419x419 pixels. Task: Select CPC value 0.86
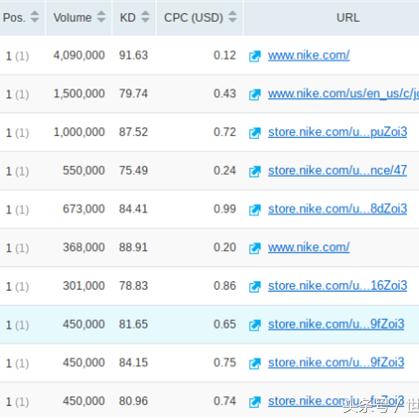225,286
